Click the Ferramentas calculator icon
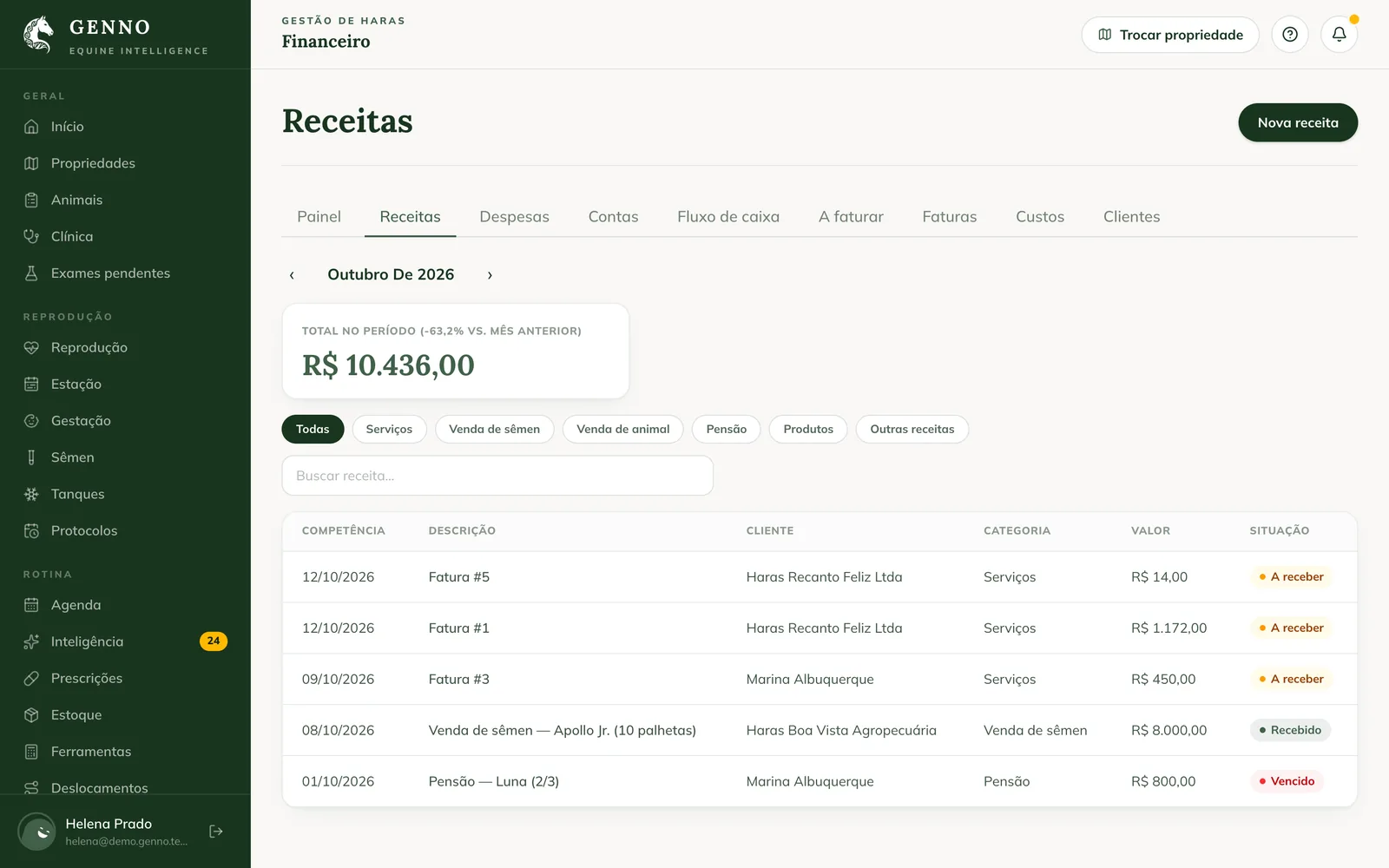Image resolution: width=1389 pixels, height=868 pixels. point(31,752)
